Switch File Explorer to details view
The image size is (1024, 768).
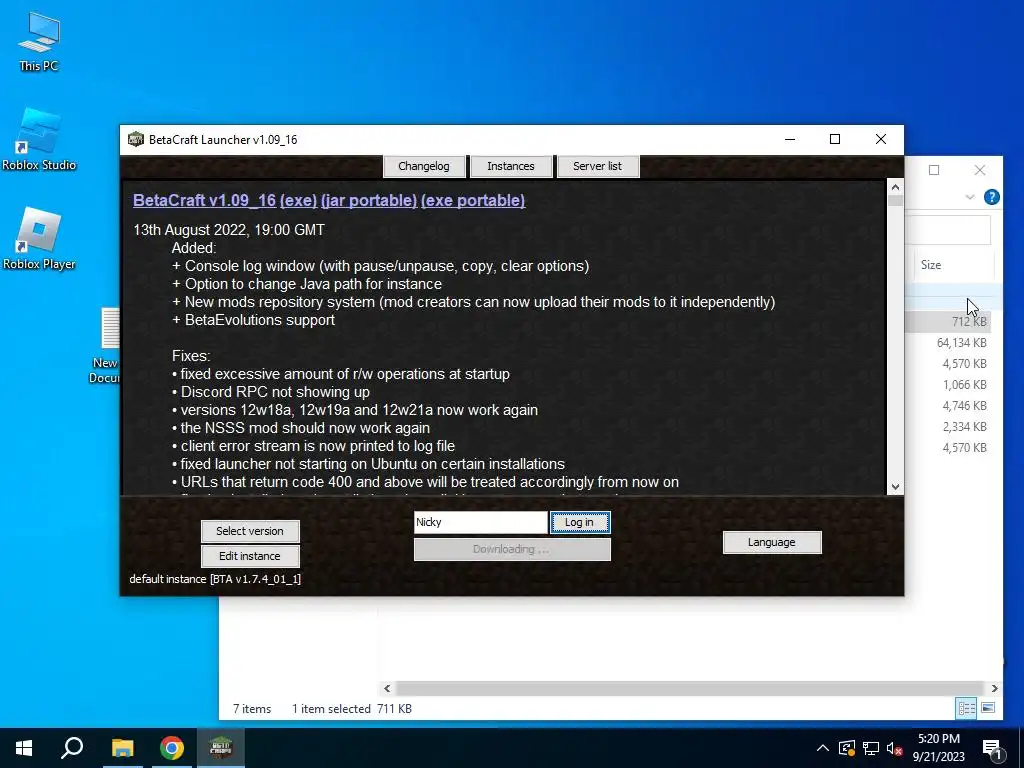[967, 708]
